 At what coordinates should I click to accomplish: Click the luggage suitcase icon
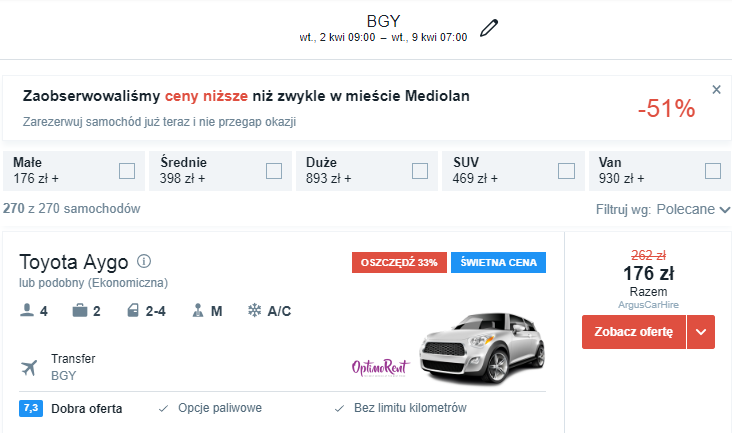(80, 310)
